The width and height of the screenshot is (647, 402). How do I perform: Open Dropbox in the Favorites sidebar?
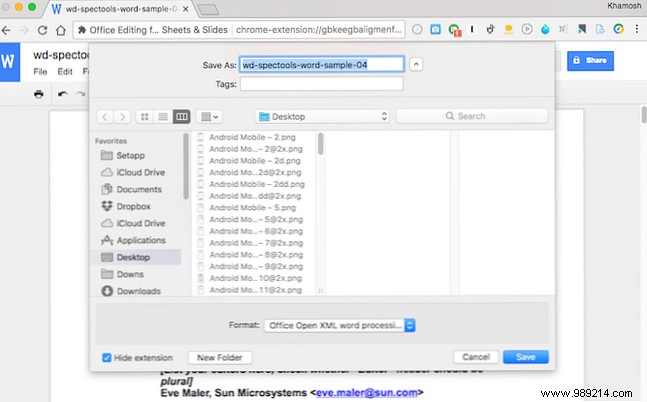pos(125,206)
